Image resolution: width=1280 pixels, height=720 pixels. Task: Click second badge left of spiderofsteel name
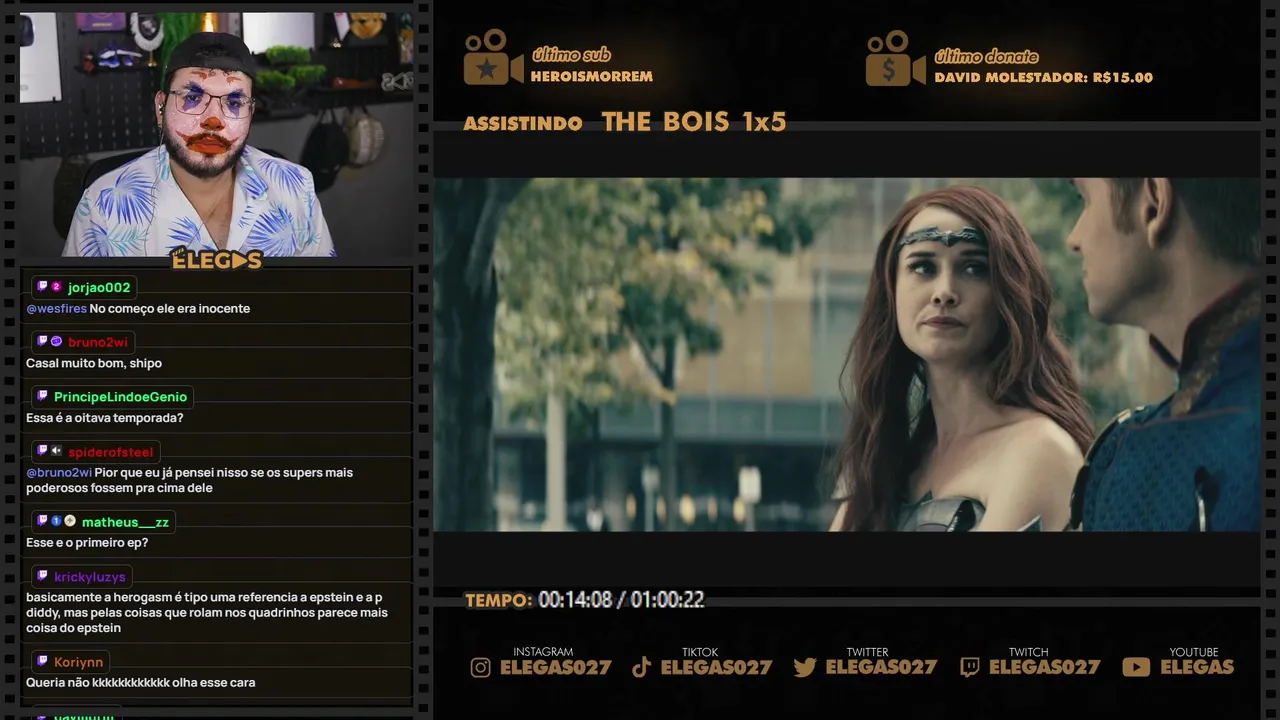(x=56, y=452)
